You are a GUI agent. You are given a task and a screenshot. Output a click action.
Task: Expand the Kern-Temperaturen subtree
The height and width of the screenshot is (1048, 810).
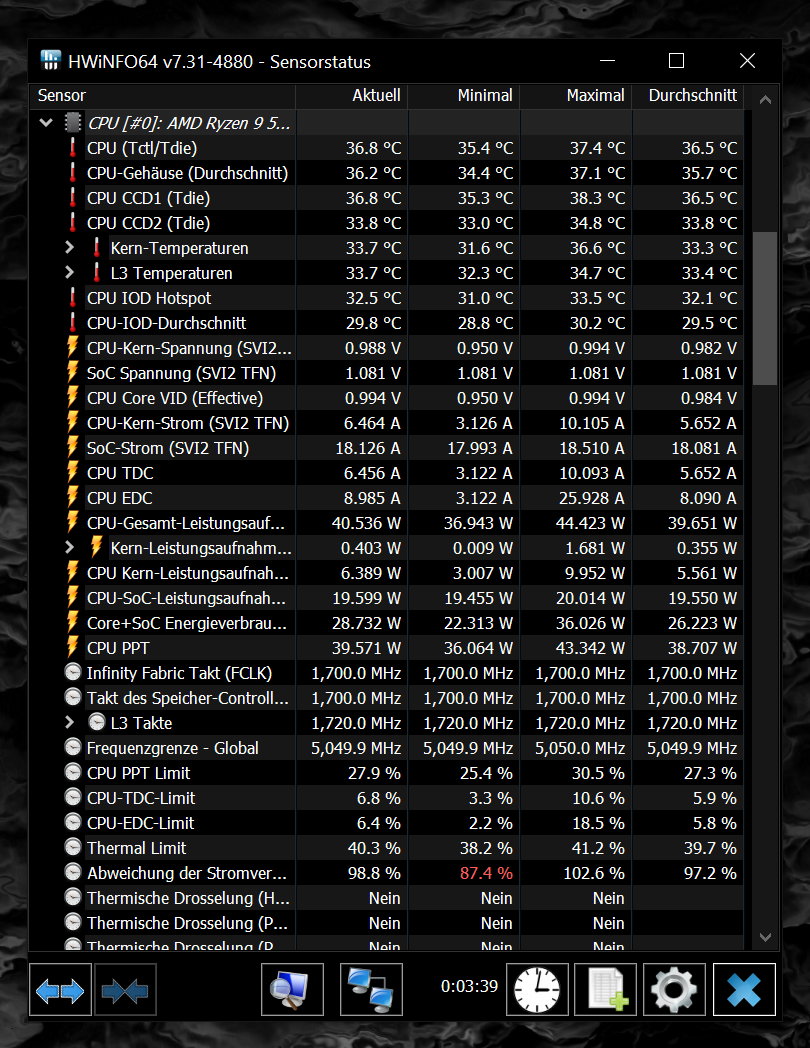click(x=70, y=247)
